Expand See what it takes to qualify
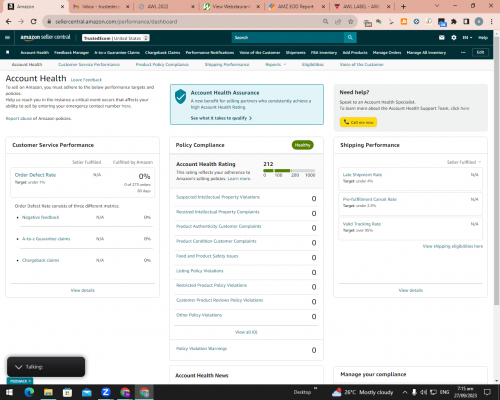This screenshot has width=500, height=400. click(221, 118)
